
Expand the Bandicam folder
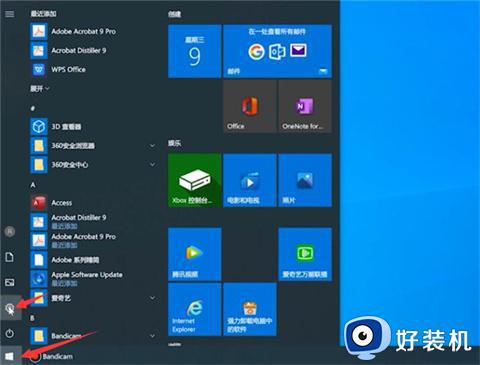point(152,336)
